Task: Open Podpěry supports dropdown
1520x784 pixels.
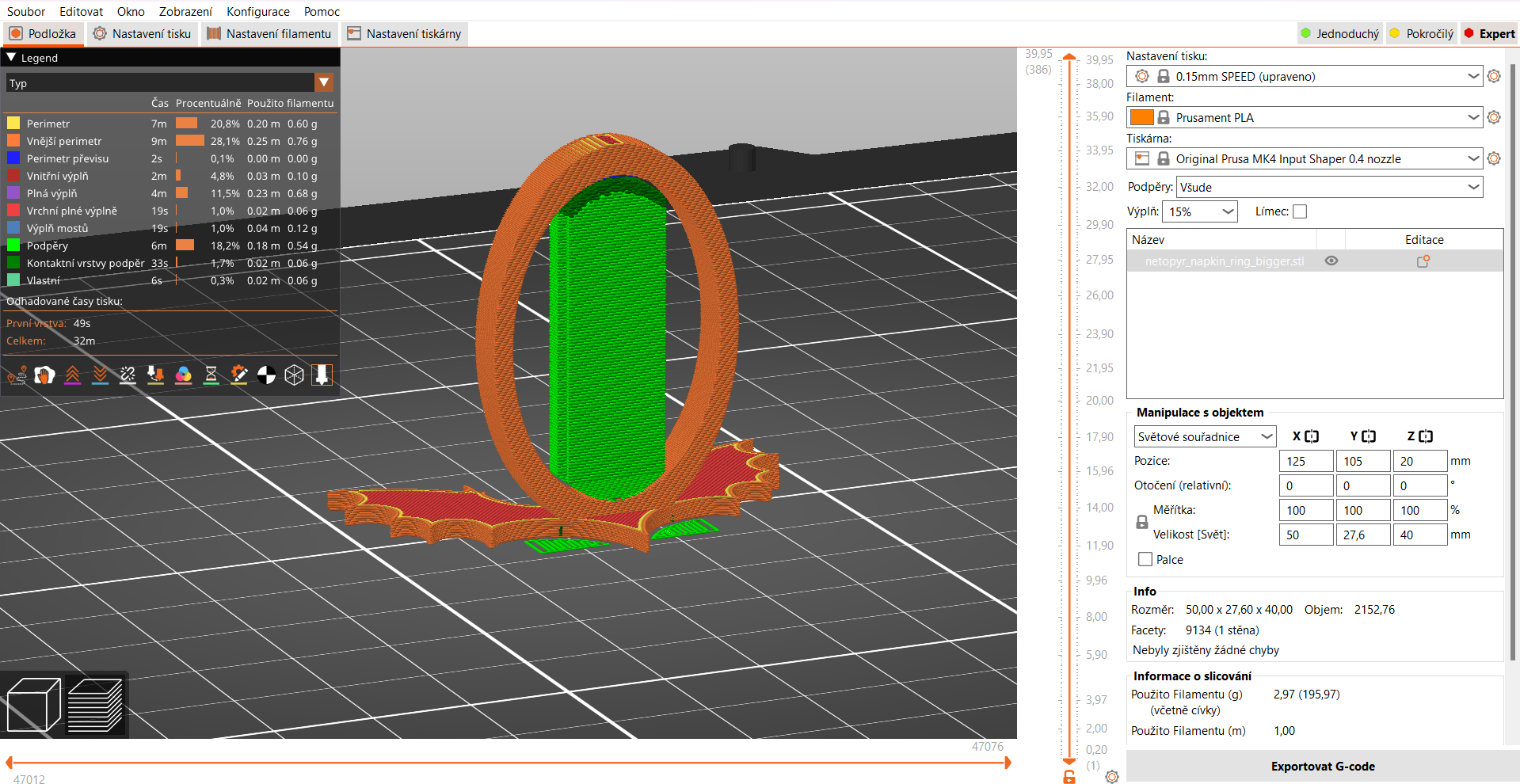Action: click(x=1330, y=187)
